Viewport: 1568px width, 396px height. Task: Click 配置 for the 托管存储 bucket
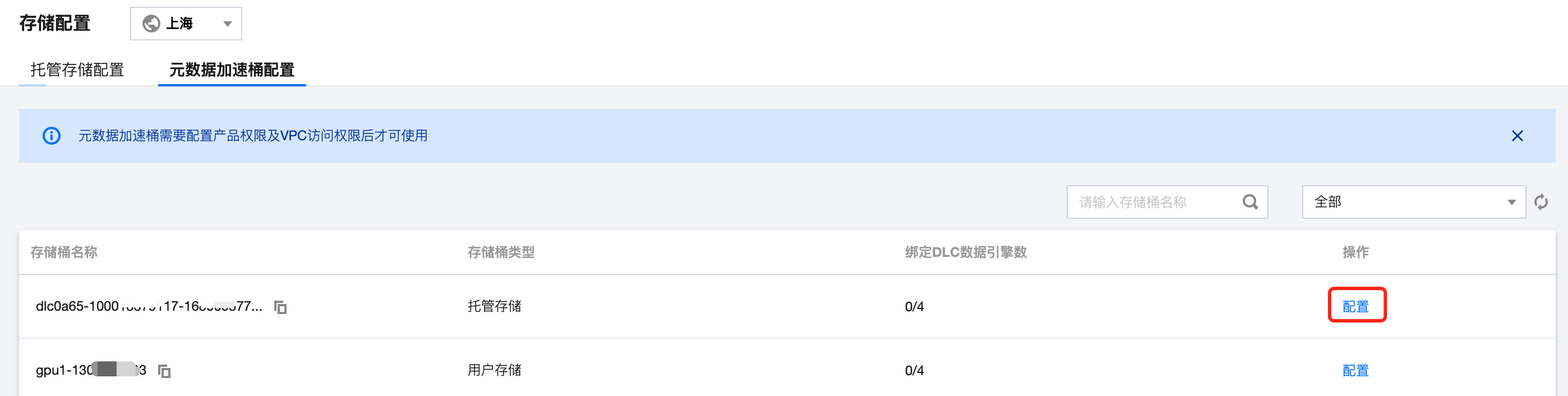click(1355, 306)
